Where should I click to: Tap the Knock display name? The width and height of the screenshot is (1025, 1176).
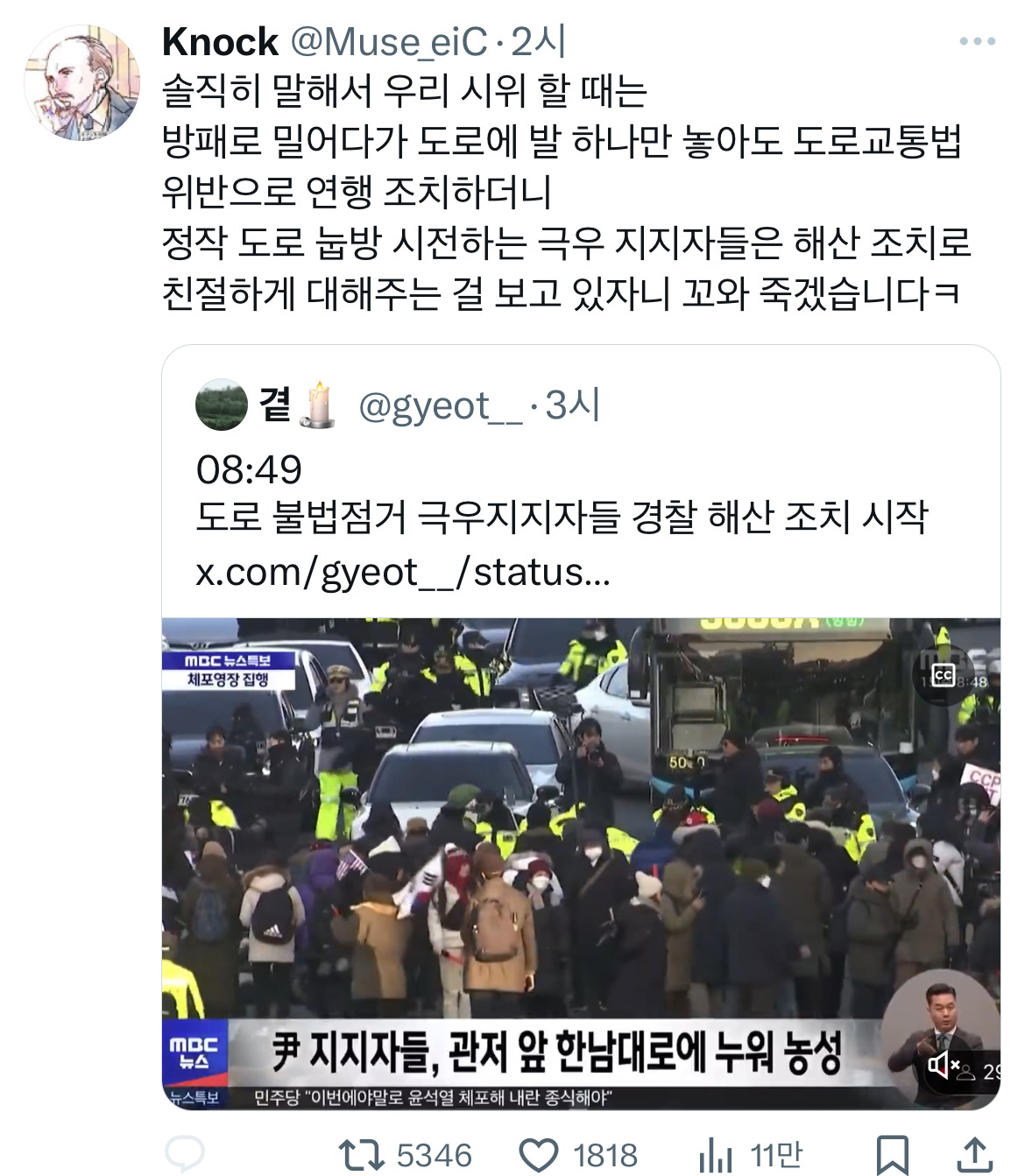[220, 42]
